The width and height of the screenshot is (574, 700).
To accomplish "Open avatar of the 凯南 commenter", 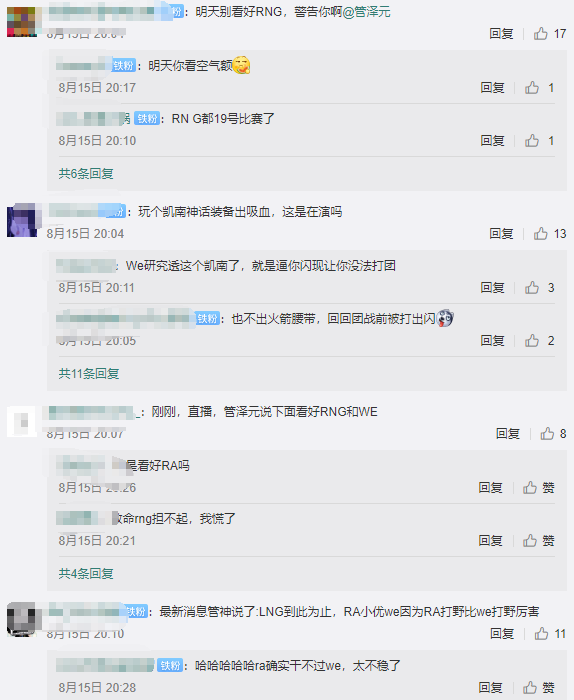I will coord(22,220).
